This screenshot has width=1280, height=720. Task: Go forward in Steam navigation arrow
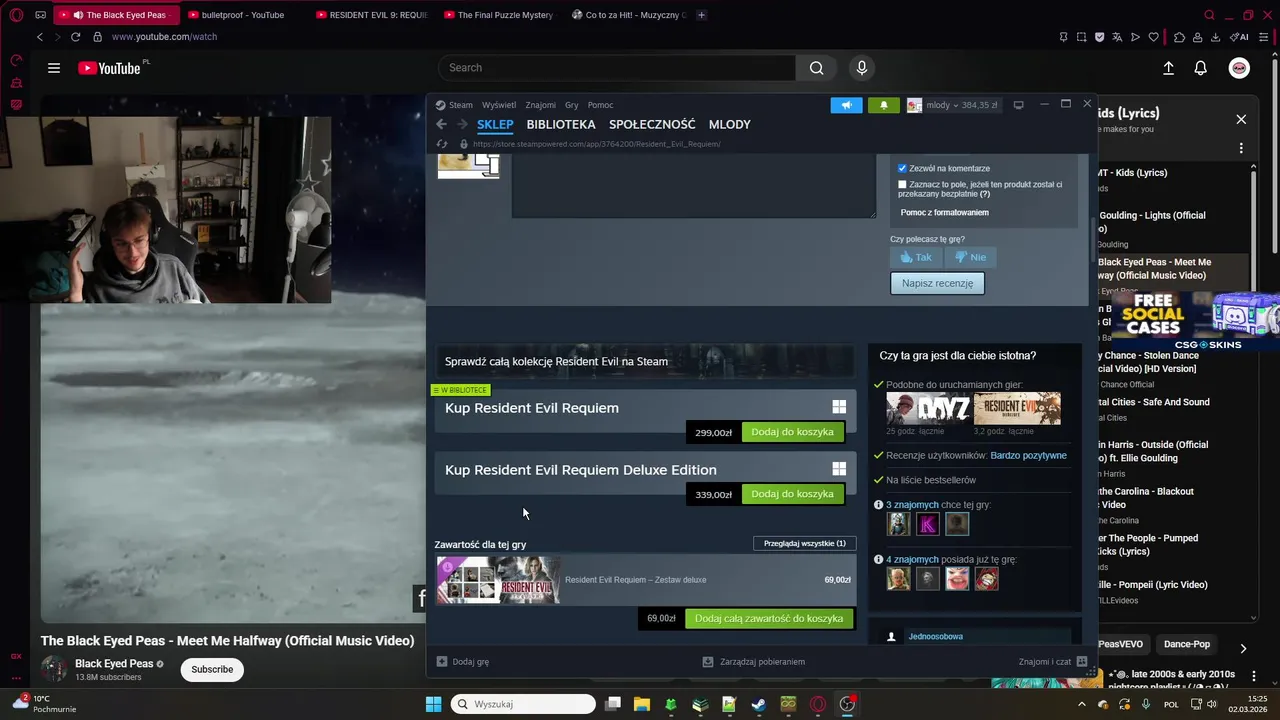(x=462, y=124)
